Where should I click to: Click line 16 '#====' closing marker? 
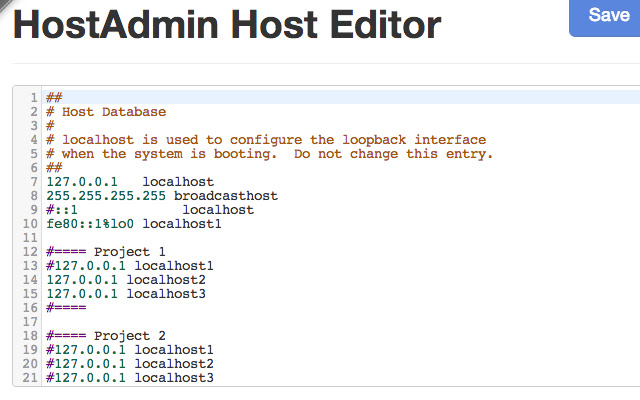(x=66, y=308)
